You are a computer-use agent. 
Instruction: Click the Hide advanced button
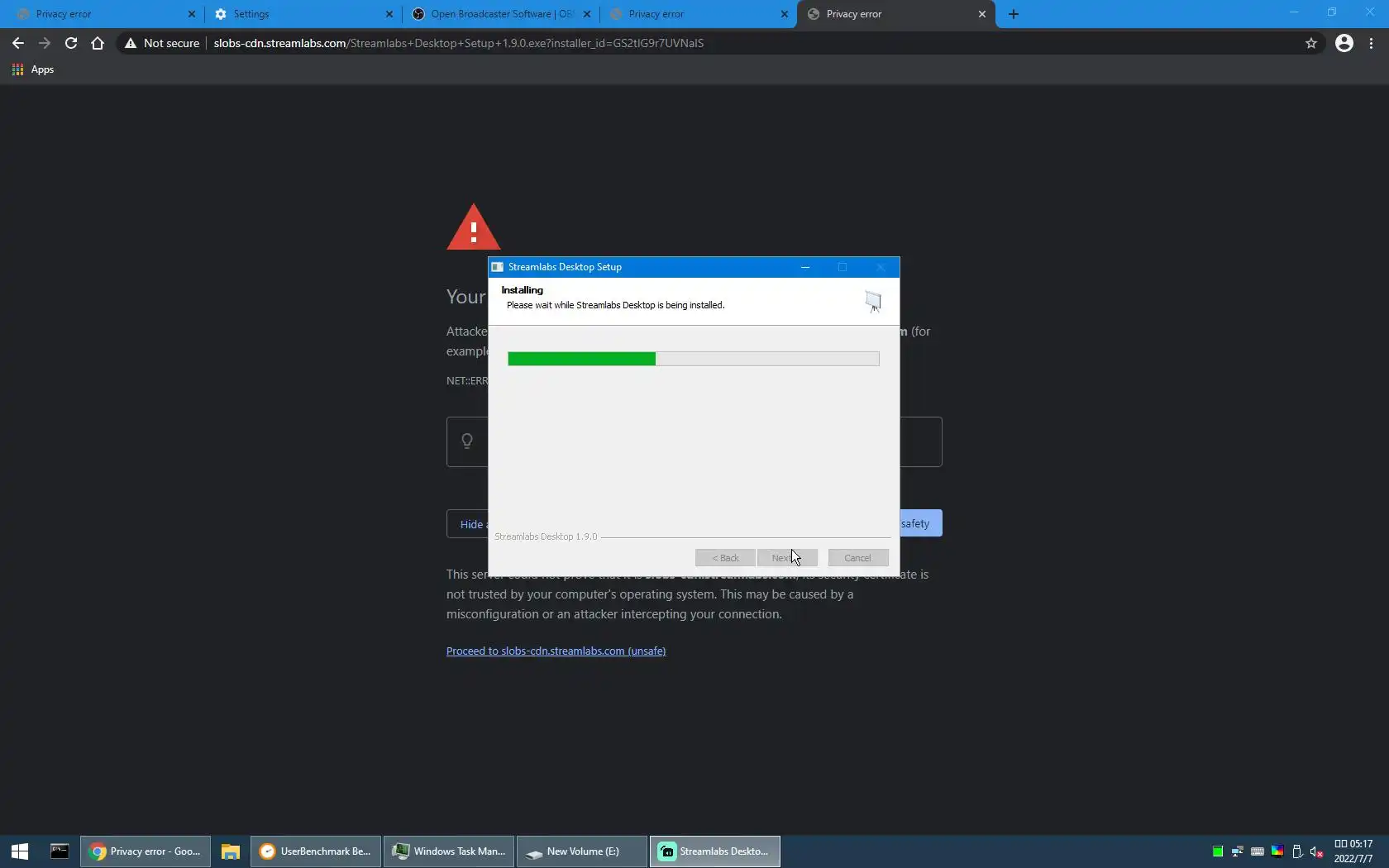point(468,524)
